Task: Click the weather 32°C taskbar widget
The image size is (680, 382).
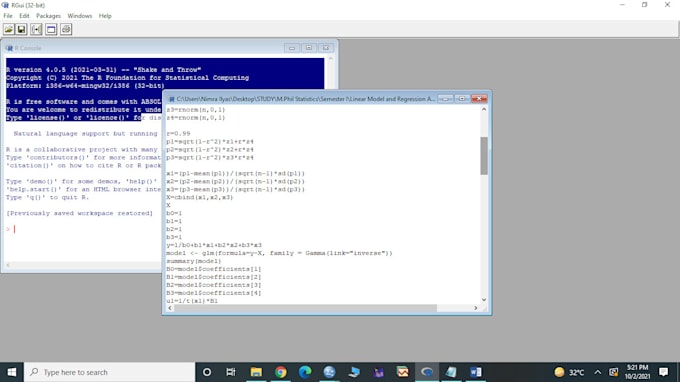Action: pos(569,372)
